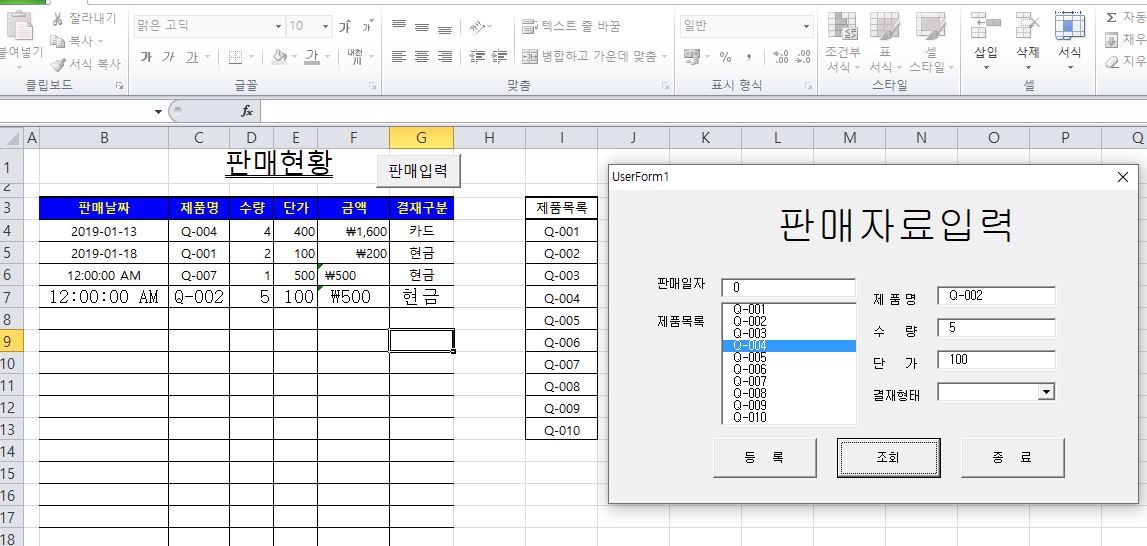Click the 판매입력 button on the sheet
This screenshot has width=1147, height=546.
[x=418, y=170]
